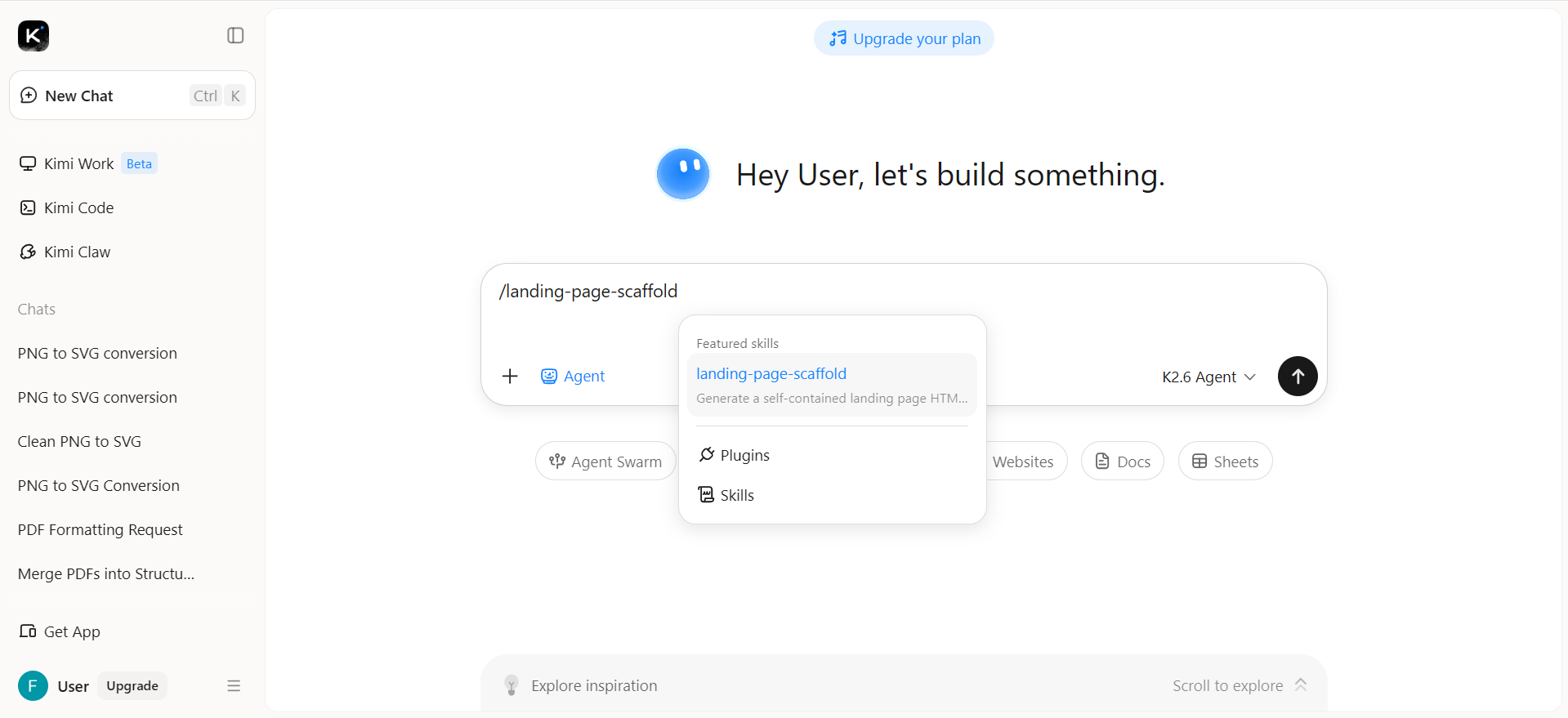Image resolution: width=1568 pixels, height=718 pixels.
Task: Click the Upgrade plan music-note icon
Action: [838, 38]
